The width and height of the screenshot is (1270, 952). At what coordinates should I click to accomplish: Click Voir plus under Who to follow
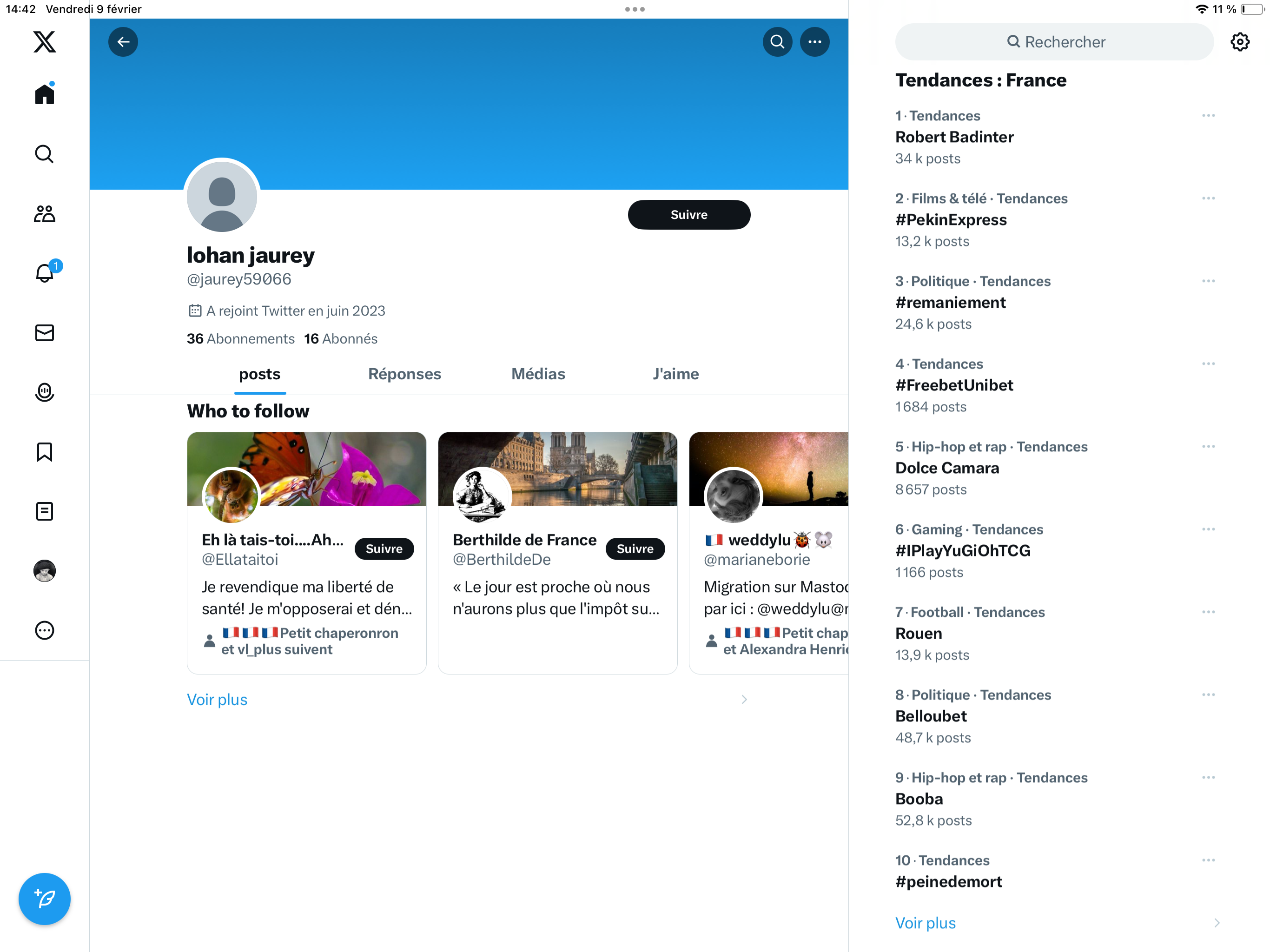[x=217, y=700]
